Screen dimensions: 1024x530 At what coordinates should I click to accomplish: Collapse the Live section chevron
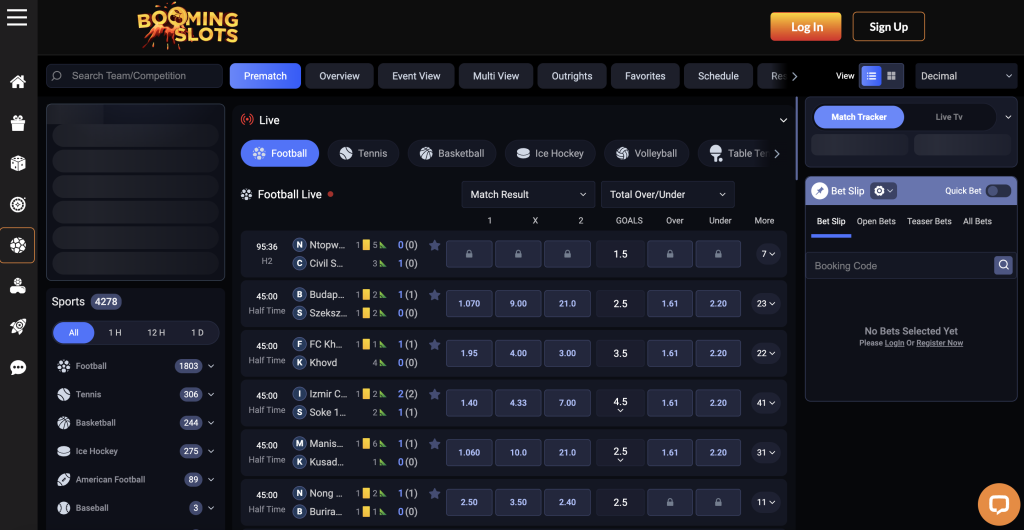pyautogui.click(x=784, y=120)
